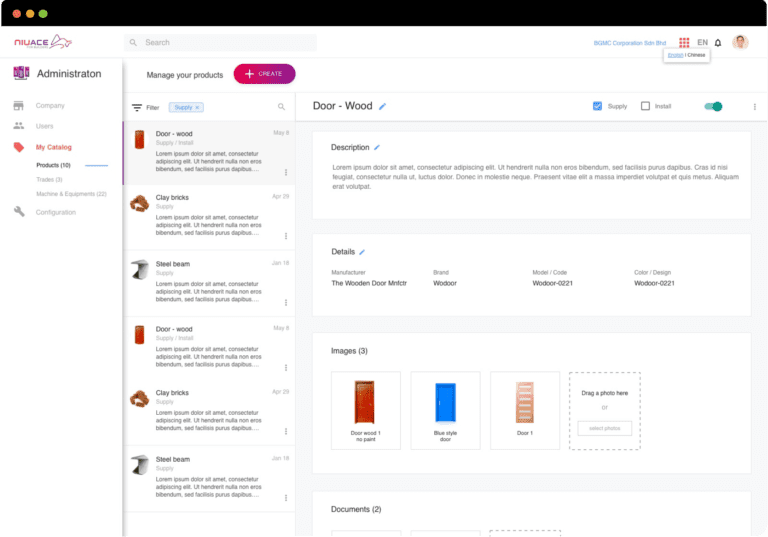Click the Description edit pencil icon
The height and width of the screenshot is (537, 768).
(x=377, y=147)
